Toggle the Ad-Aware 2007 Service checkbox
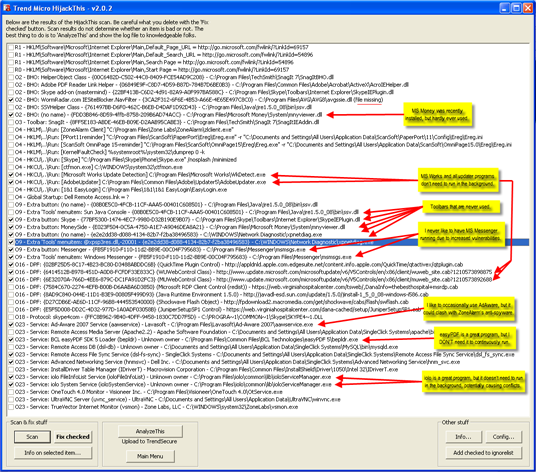This screenshot has width=536, height=472. (11, 325)
